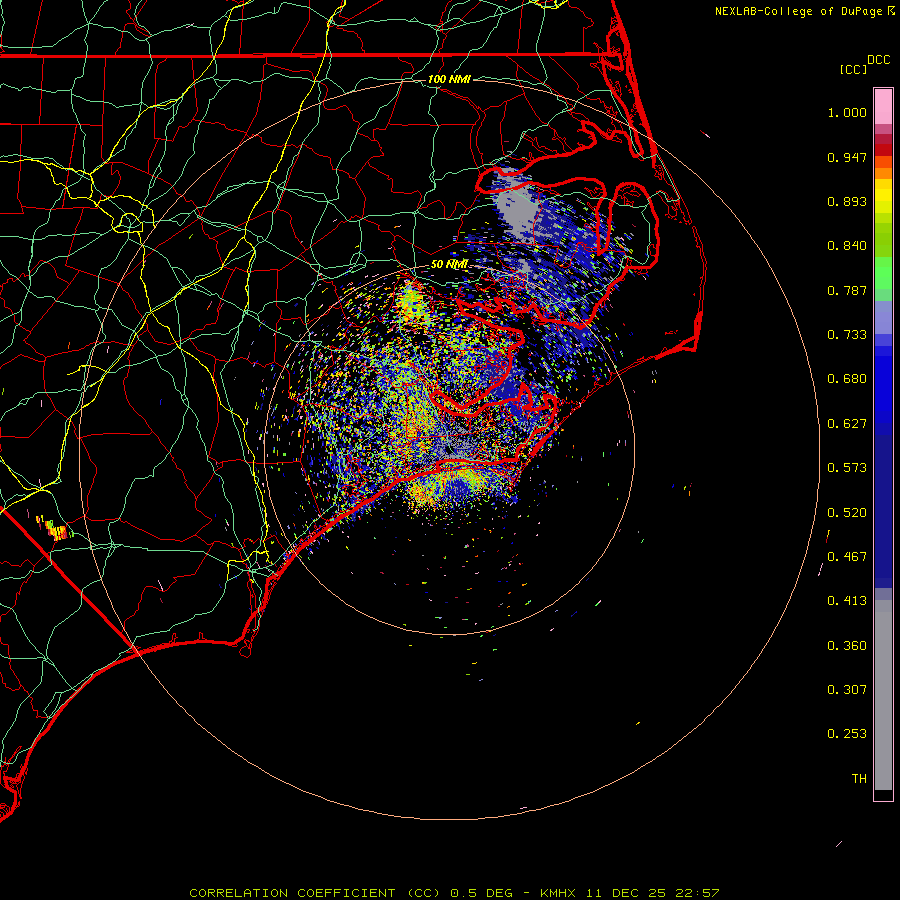Image resolution: width=900 pixels, height=900 pixels.
Task: Select the 0.680 scale value
Action: (x=847, y=379)
